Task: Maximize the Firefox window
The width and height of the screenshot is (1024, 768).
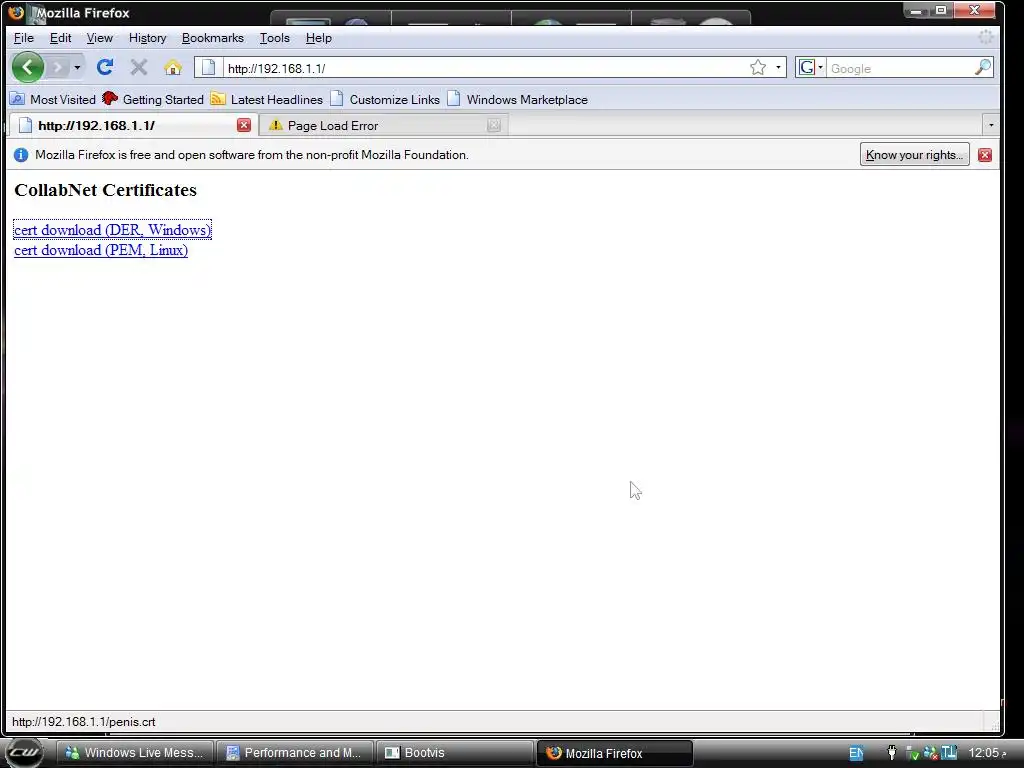Action: coord(941,10)
